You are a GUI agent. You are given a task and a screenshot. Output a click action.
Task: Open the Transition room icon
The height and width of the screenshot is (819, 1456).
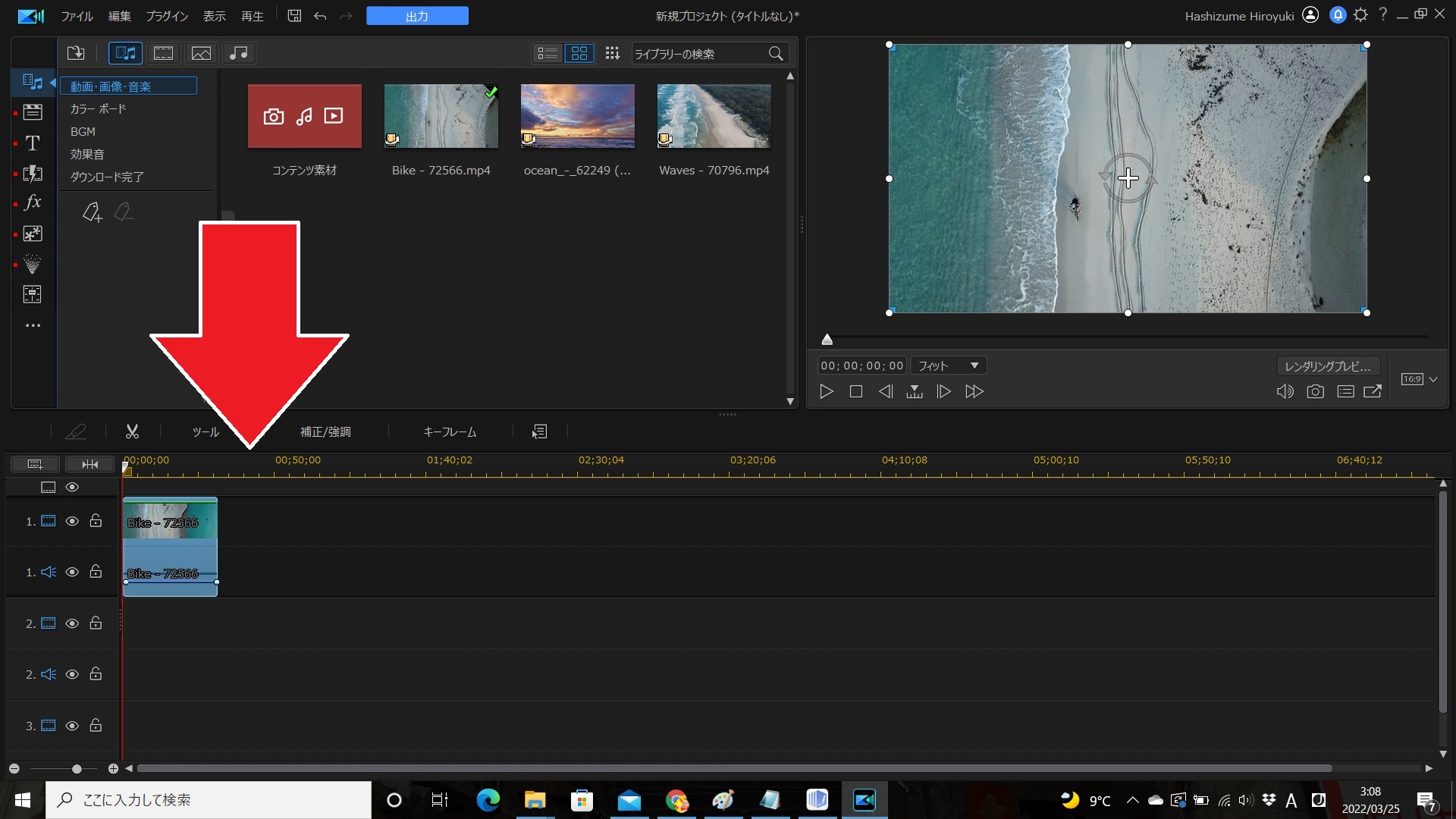click(33, 174)
